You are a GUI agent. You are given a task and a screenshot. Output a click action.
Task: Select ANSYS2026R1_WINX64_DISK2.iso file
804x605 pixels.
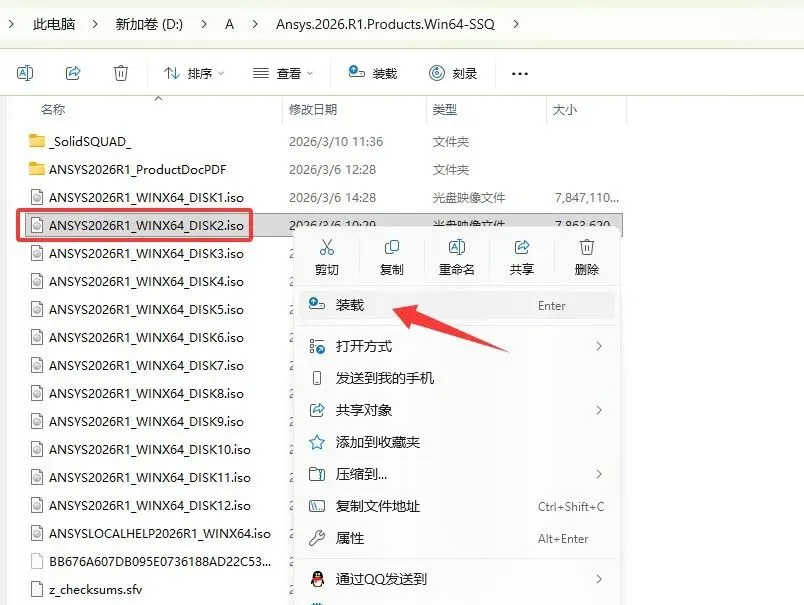pos(146,225)
